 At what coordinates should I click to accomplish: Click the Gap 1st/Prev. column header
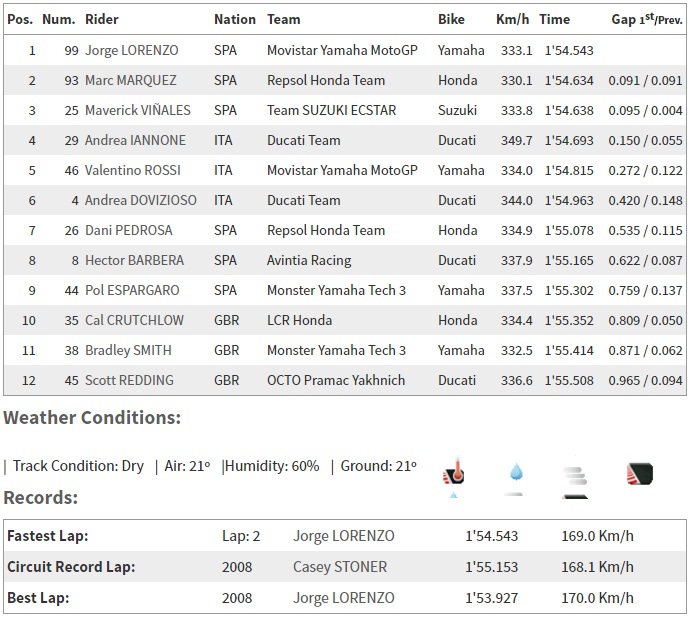tap(647, 19)
